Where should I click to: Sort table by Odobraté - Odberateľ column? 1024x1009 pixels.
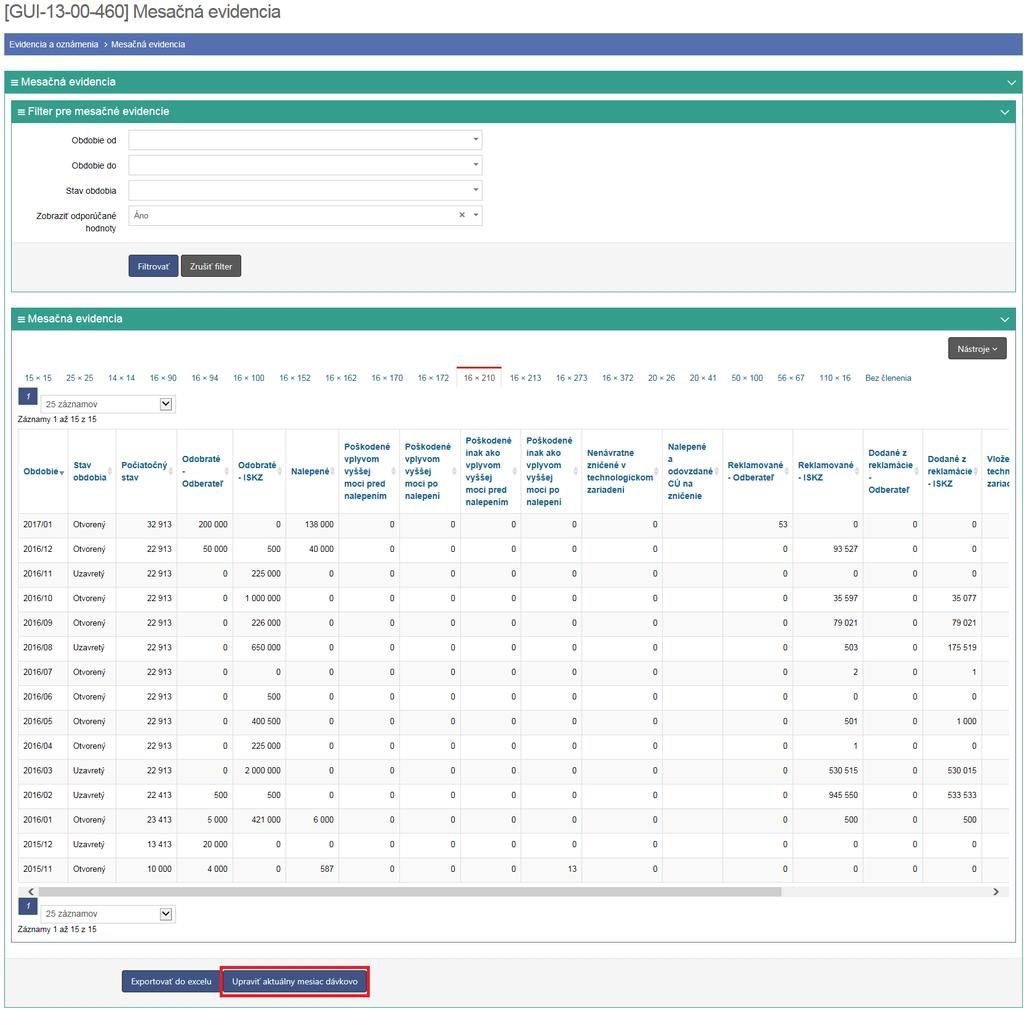click(x=204, y=472)
